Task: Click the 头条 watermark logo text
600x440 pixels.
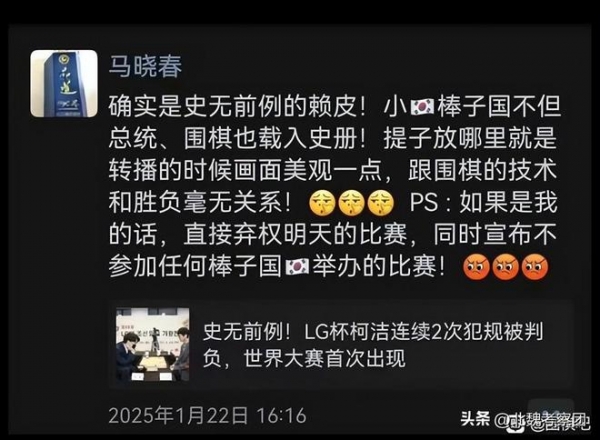Action: coord(475,418)
